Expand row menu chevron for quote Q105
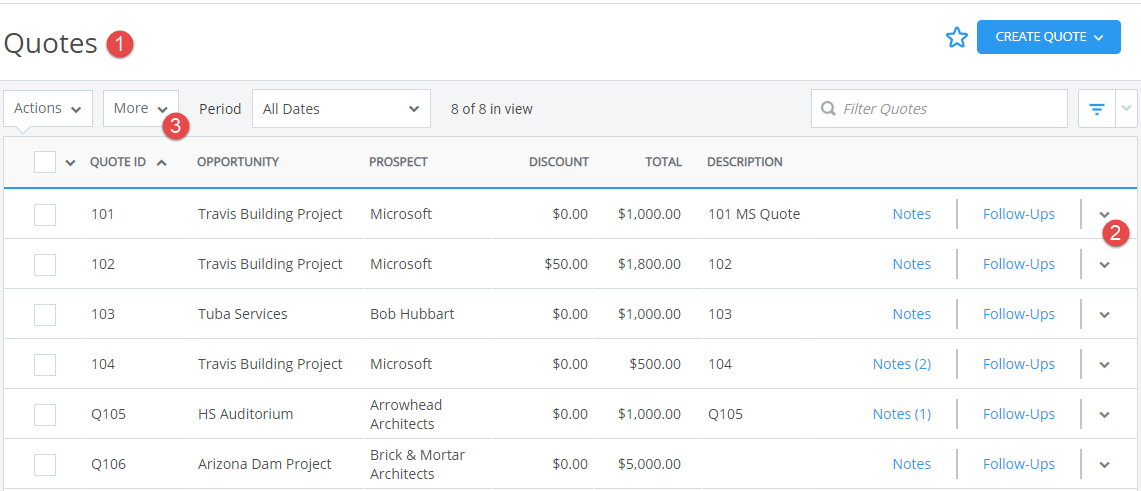The height and width of the screenshot is (491, 1141). click(x=1105, y=415)
